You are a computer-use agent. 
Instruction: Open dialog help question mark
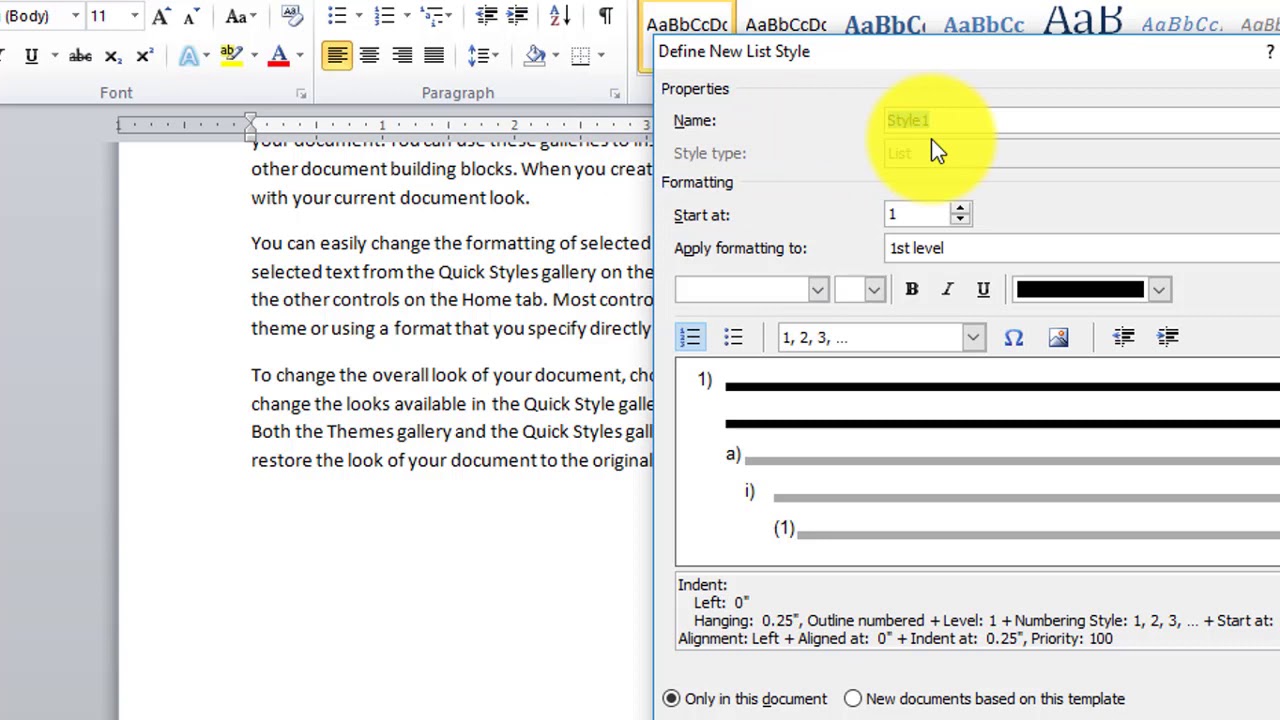pyautogui.click(x=1270, y=52)
